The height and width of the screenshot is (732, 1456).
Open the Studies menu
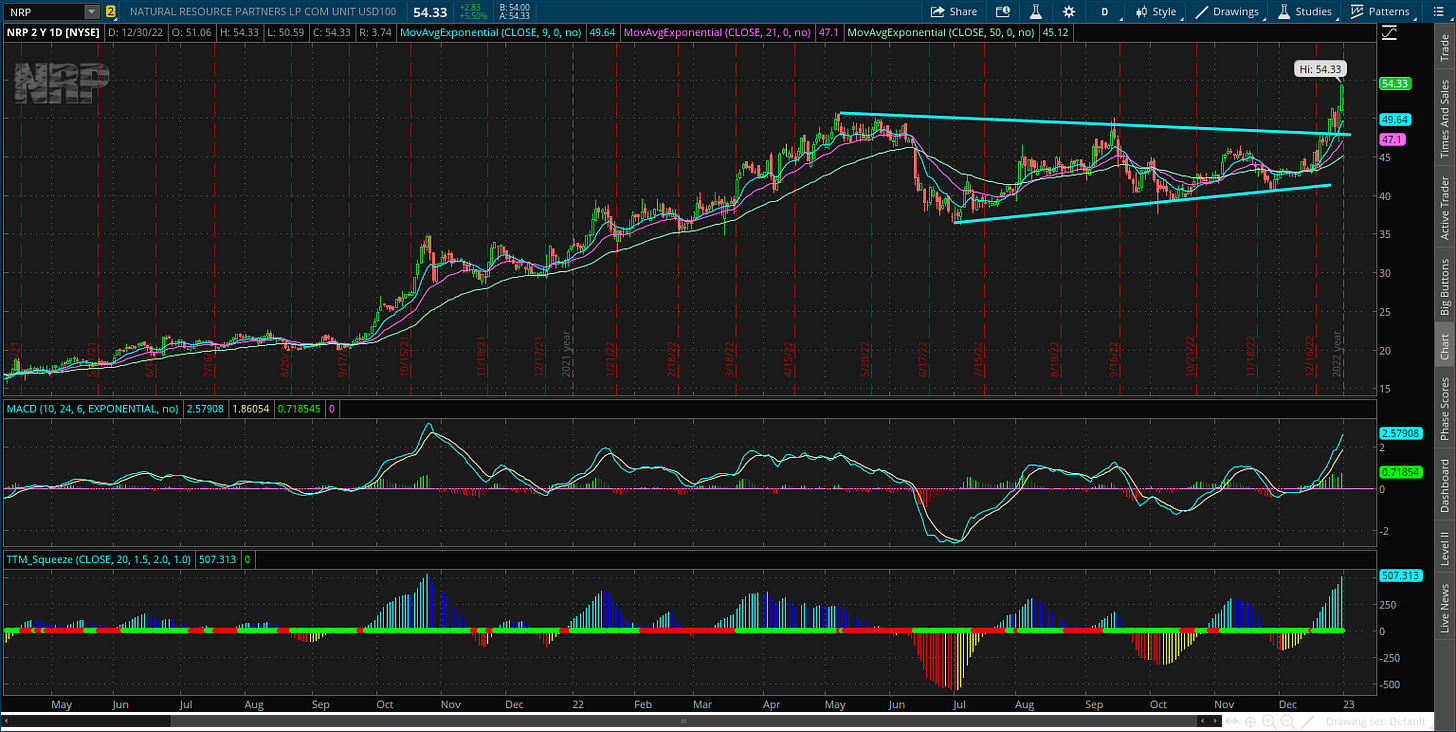(x=1304, y=12)
